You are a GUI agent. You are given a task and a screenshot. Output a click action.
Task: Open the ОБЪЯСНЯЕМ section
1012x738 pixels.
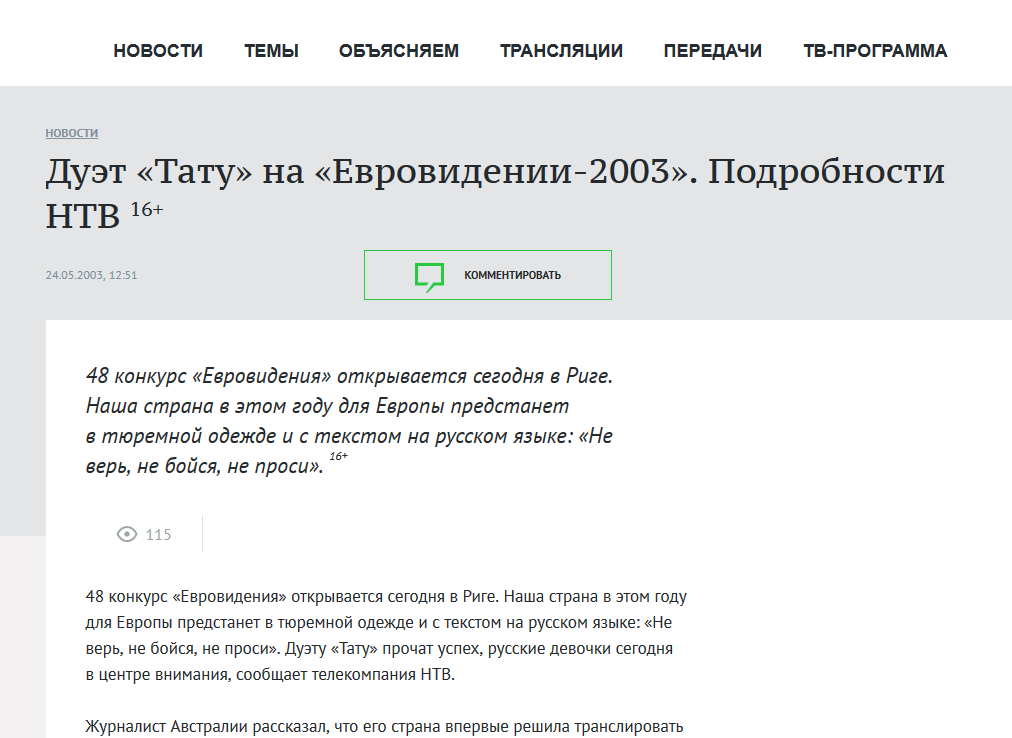click(x=399, y=51)
